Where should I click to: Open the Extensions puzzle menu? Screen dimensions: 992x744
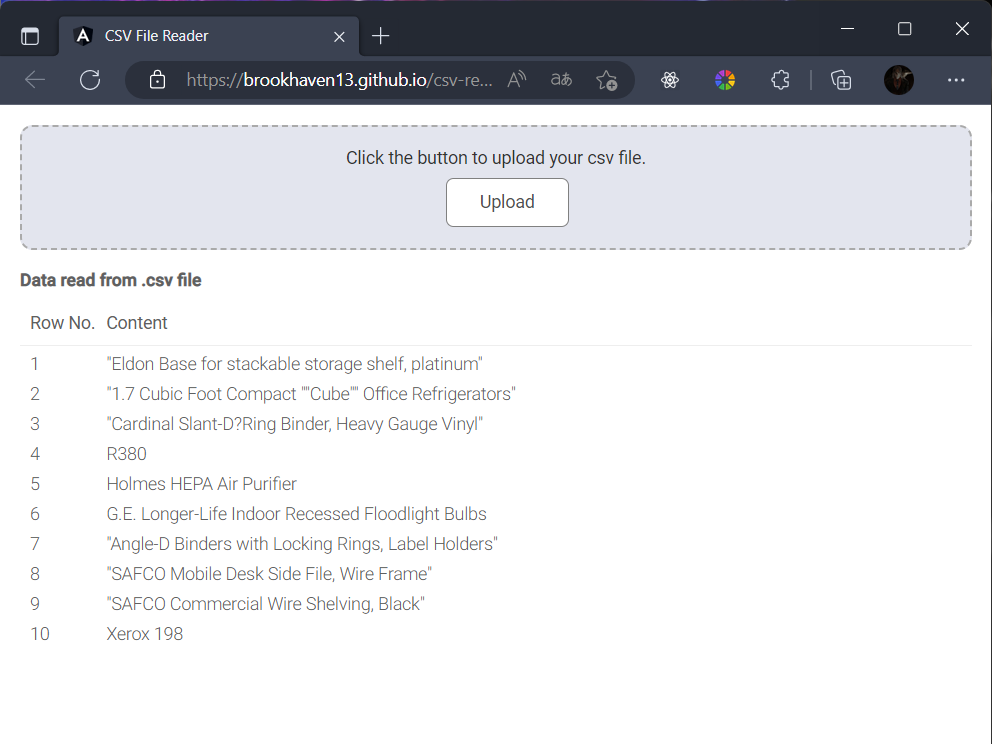780,80
